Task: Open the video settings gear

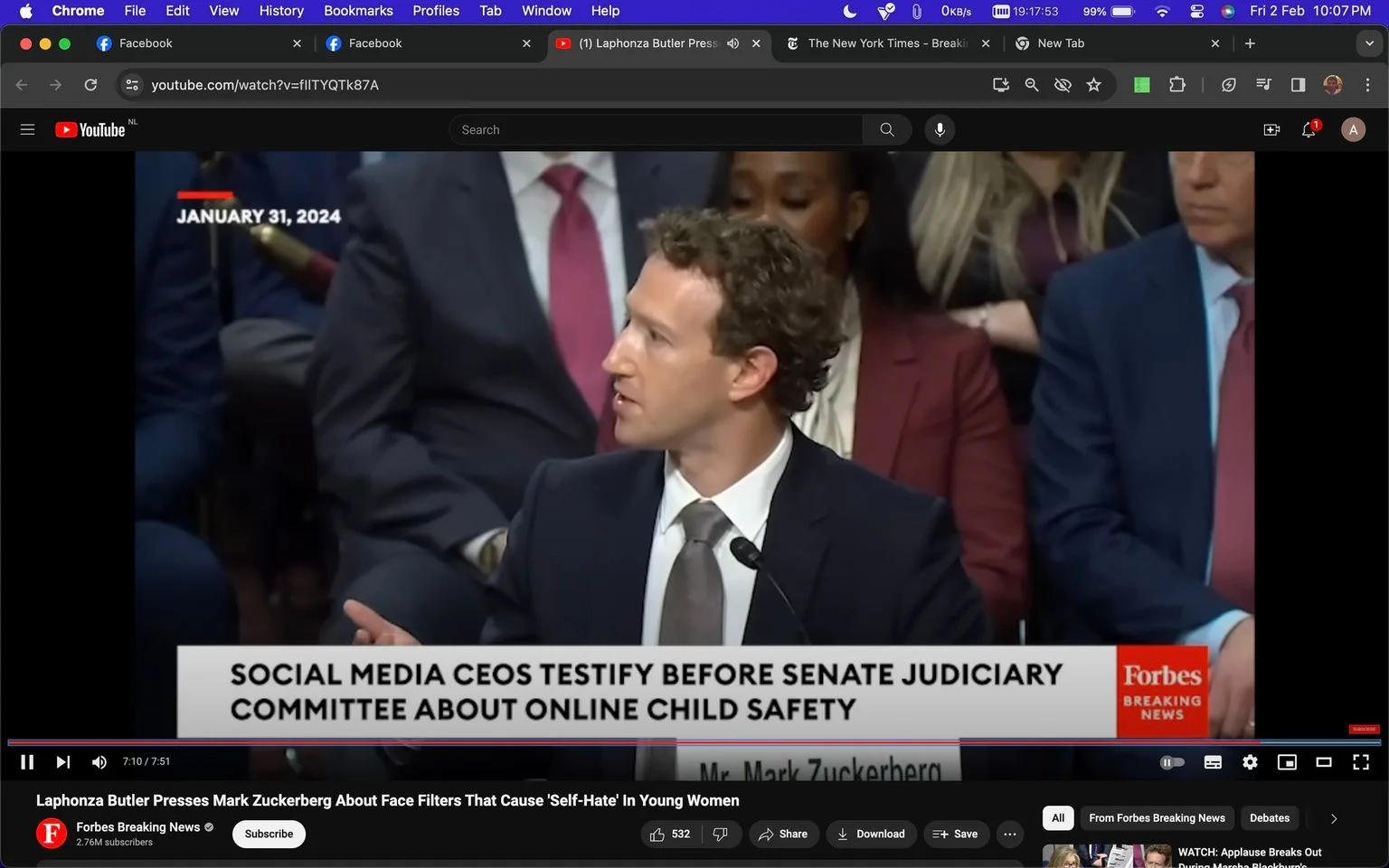Action: (x=1250, y=762)
